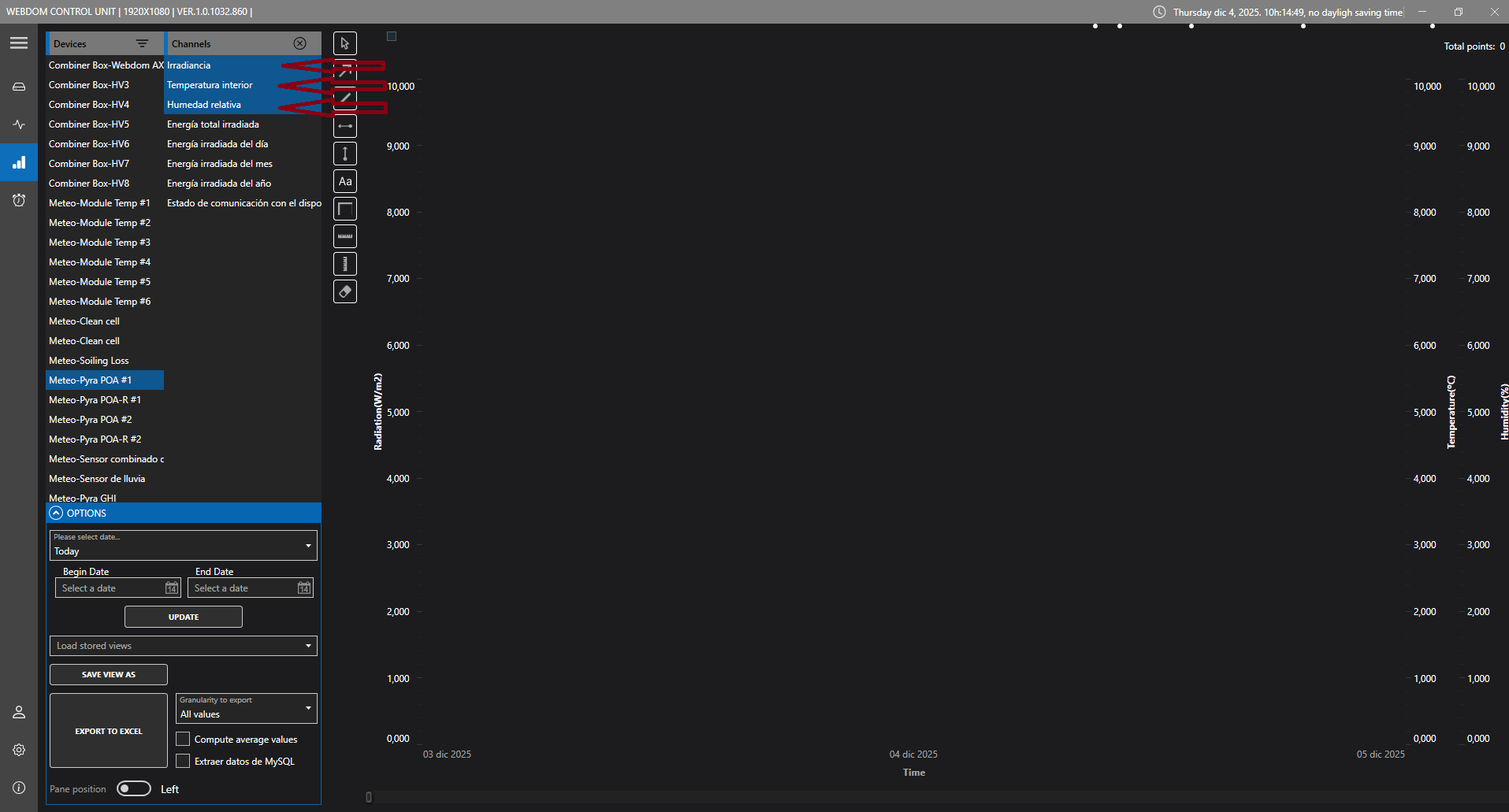Open the Load stored views dropdown
1509x812 pixels.
[x=184, y=646]
